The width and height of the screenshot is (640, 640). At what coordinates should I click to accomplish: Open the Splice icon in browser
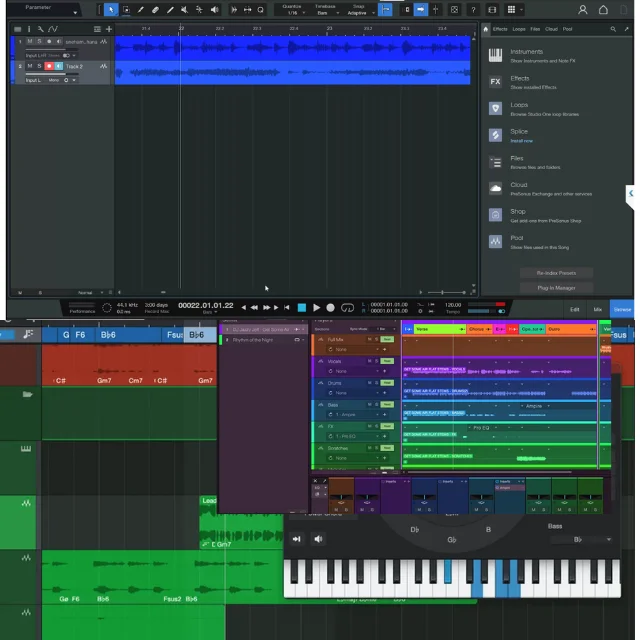495,135
